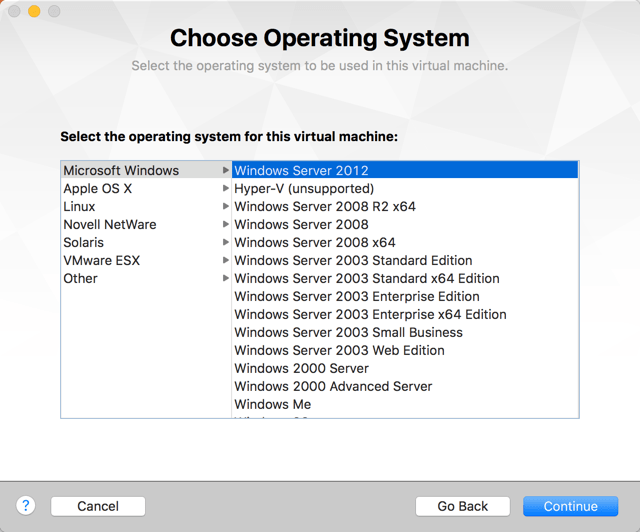
Task: Select Novell NetWare from OS list
Action: pos(110,225)
